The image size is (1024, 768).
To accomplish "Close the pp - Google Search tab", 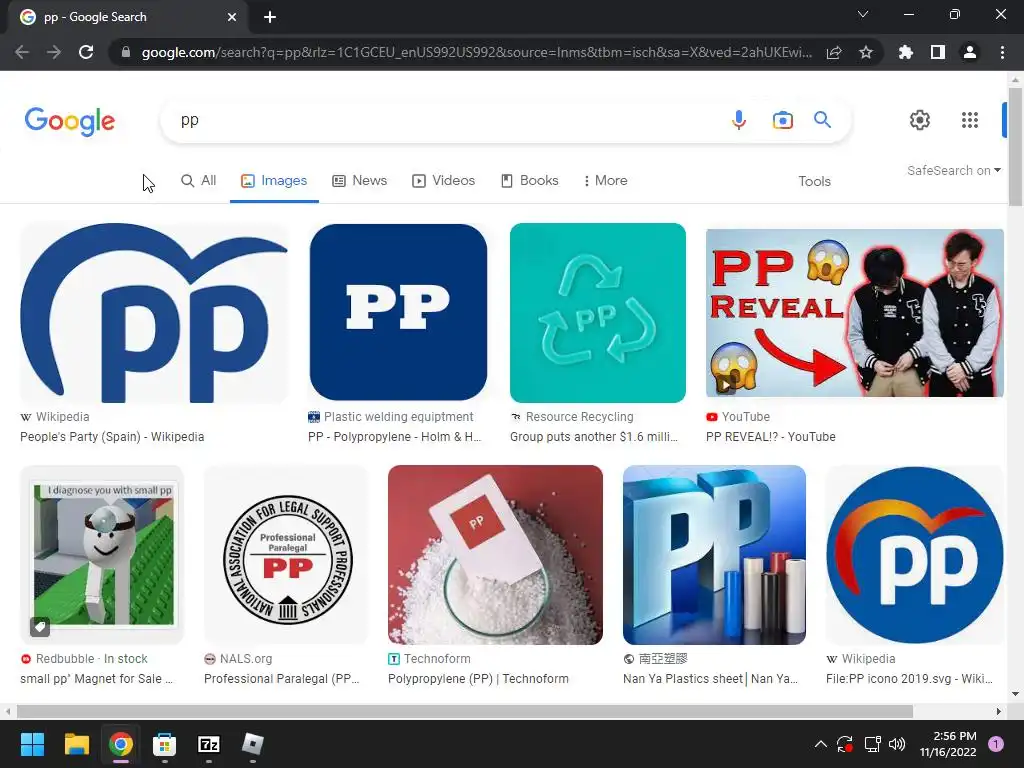I will pos(232,17).
